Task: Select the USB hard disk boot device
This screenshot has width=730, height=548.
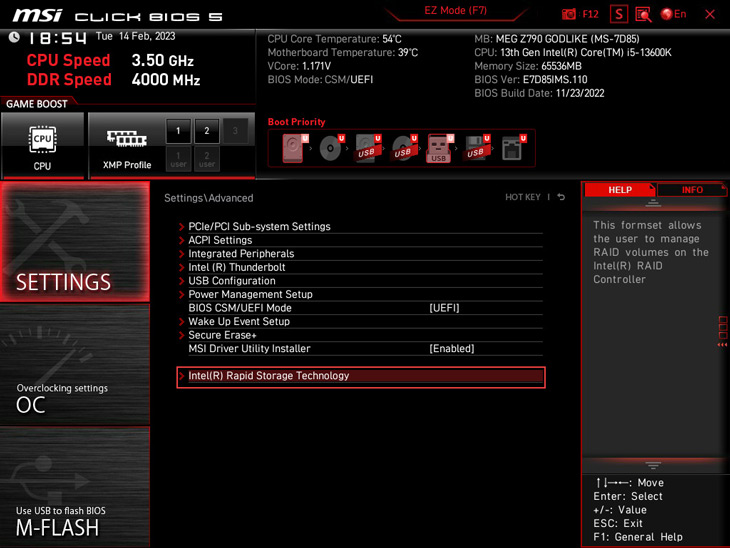Action: click(x=368, y=148)
